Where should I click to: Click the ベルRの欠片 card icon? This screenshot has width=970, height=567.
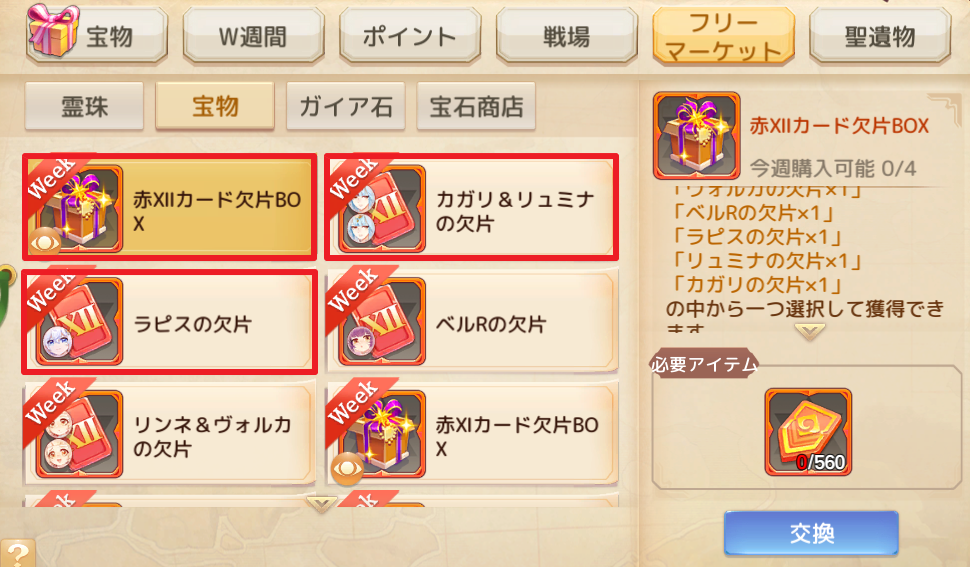pyautogui.click(x=383, y=321)
